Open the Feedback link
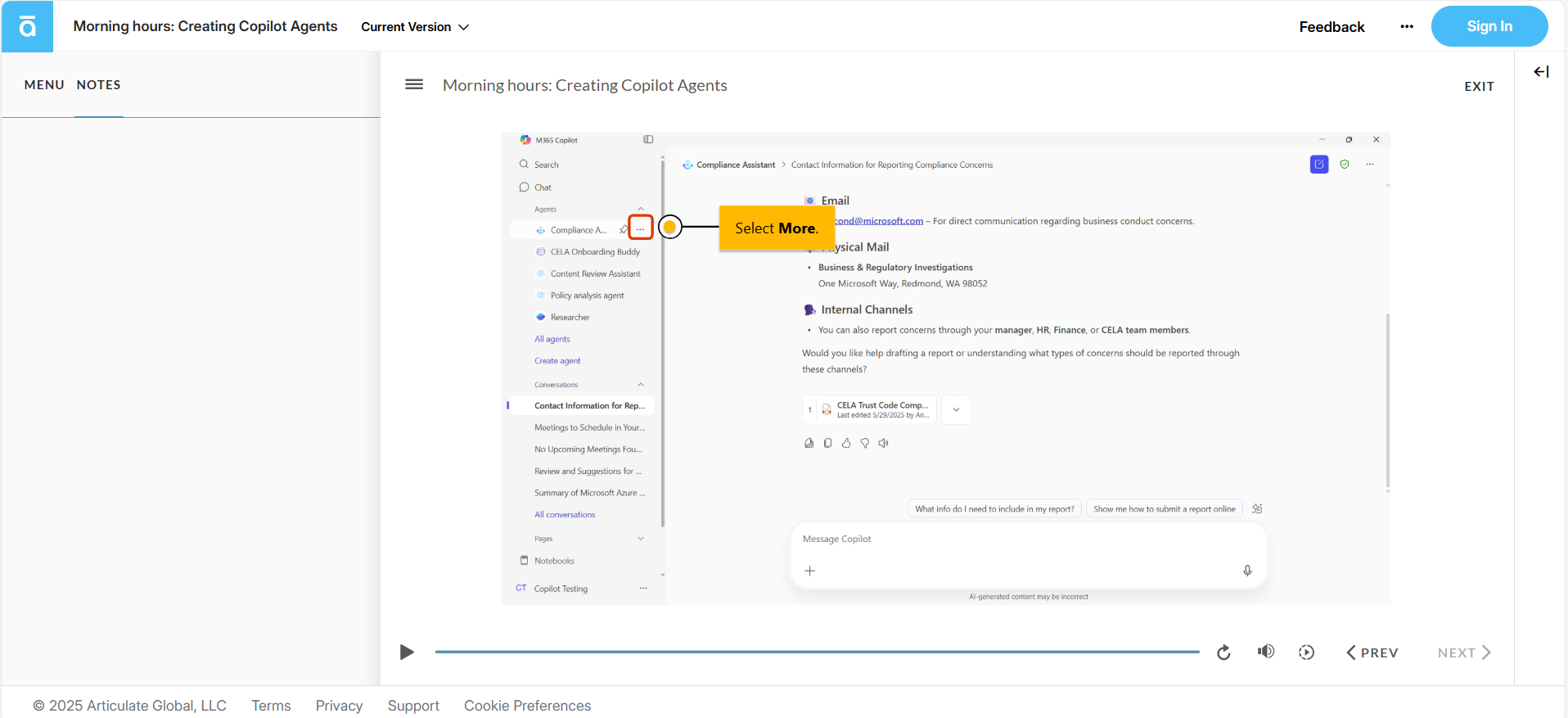The width and height of the screenshot is (1568, 718). (1331, 27)
